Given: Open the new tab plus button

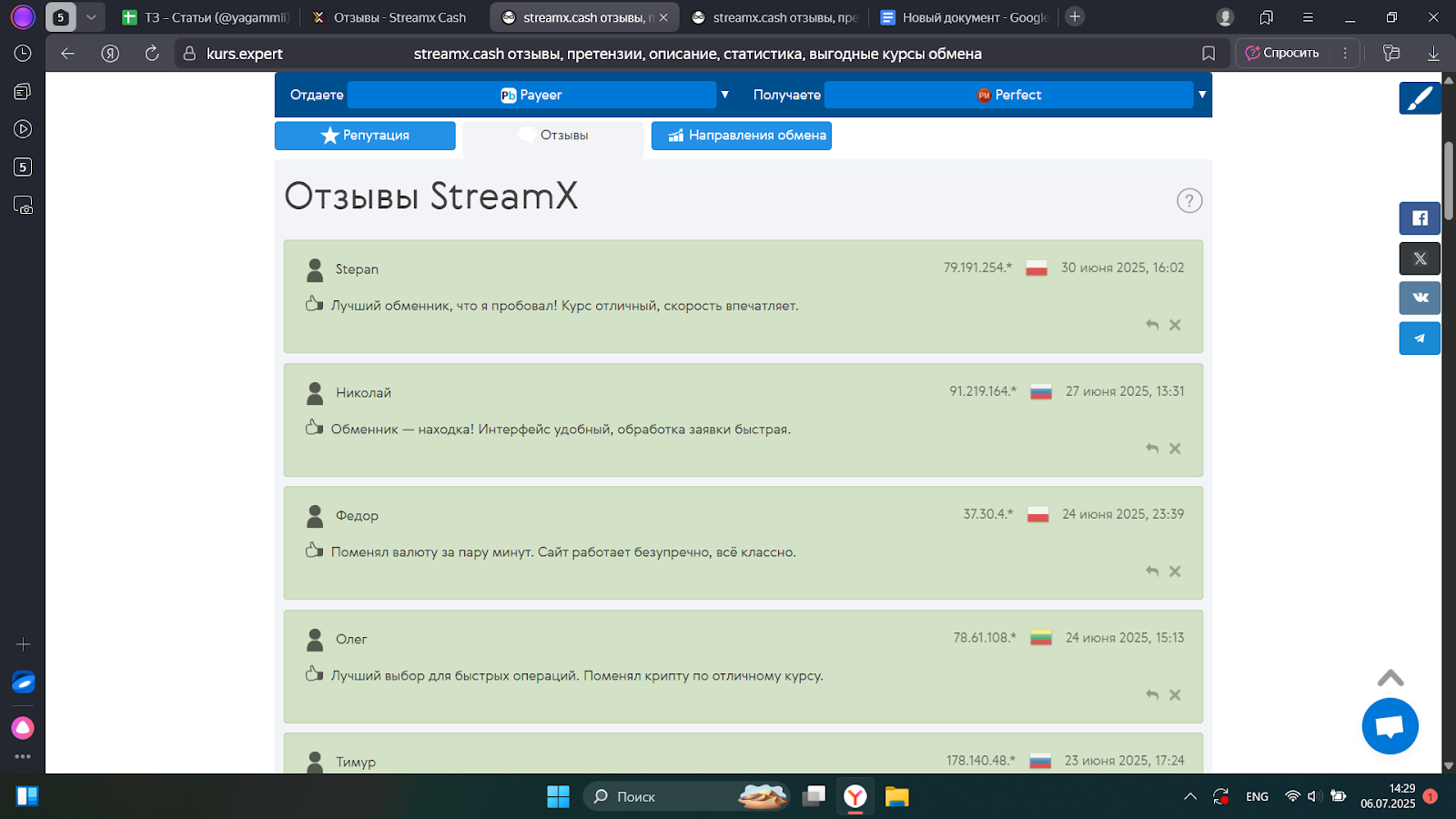Looking at the screenshot, I should click(1075, 16).
